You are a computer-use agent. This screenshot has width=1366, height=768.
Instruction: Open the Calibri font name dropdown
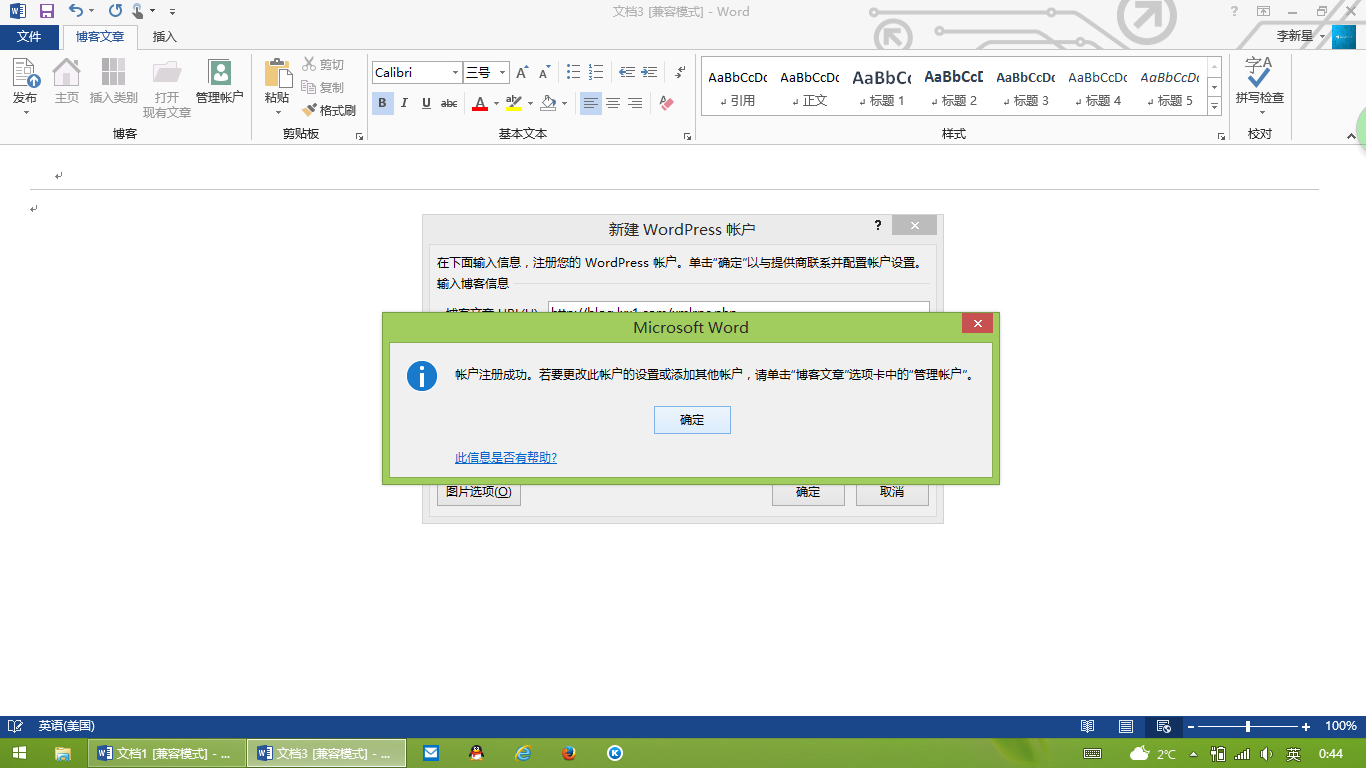click(456, 73)
